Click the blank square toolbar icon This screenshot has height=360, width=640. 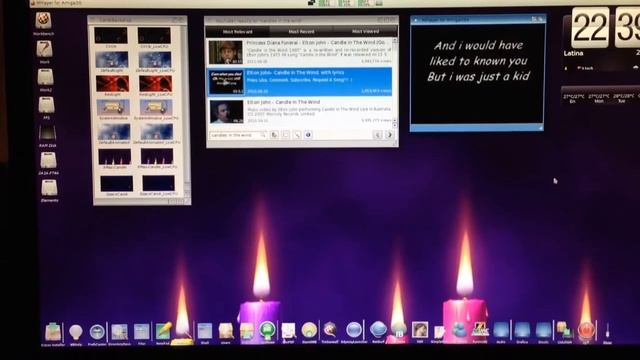click(286, 135)
